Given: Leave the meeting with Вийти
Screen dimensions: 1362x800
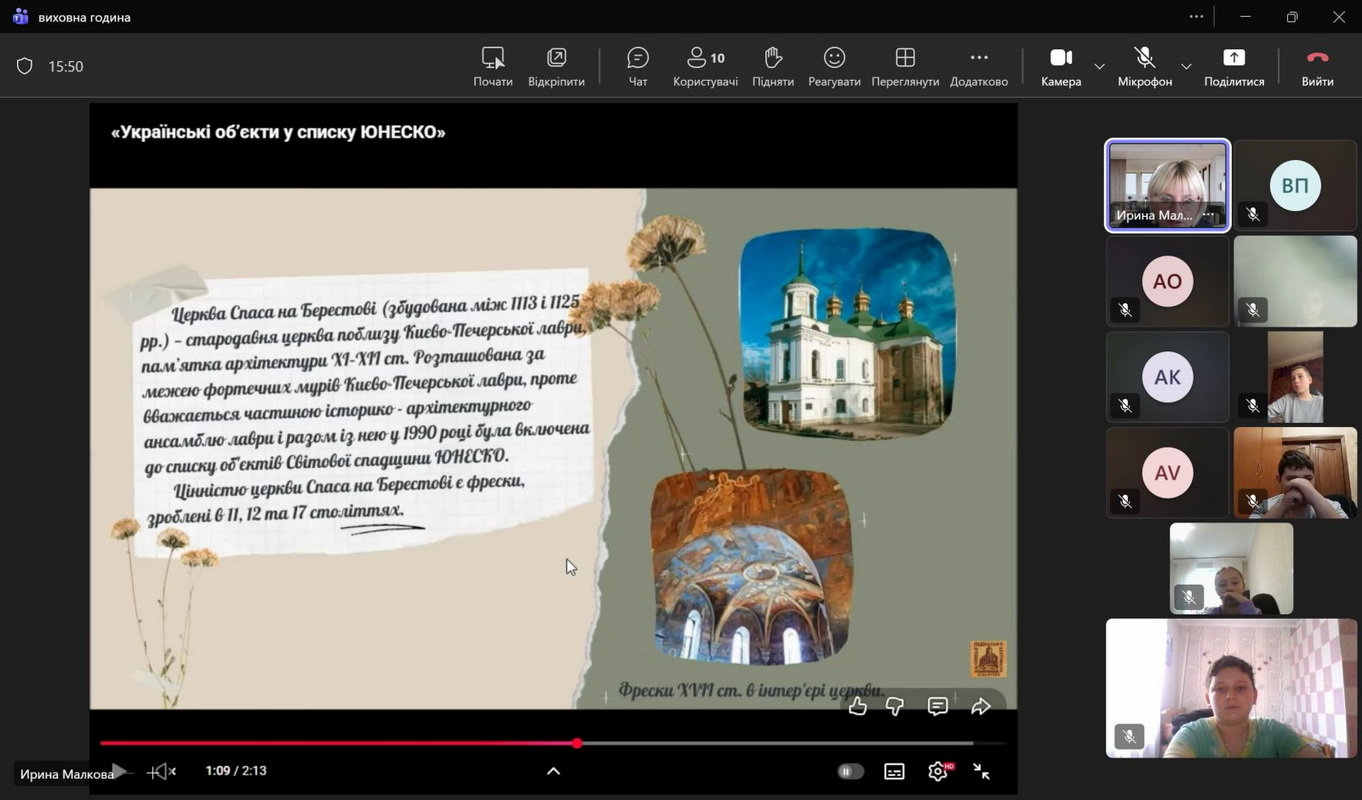Looking at the screenshot, I should 1317,66.
